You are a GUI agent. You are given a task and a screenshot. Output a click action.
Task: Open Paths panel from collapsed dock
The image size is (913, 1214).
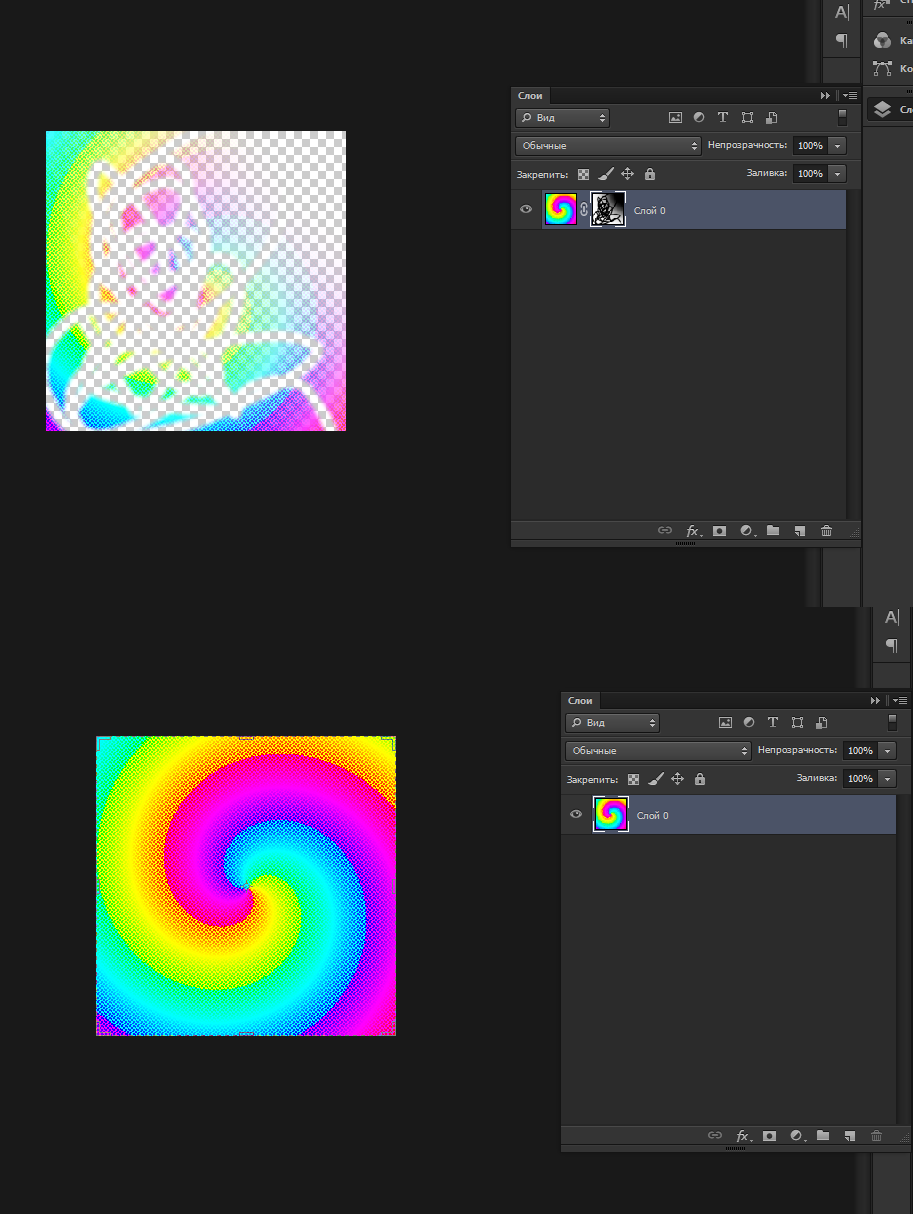point(882,69)
